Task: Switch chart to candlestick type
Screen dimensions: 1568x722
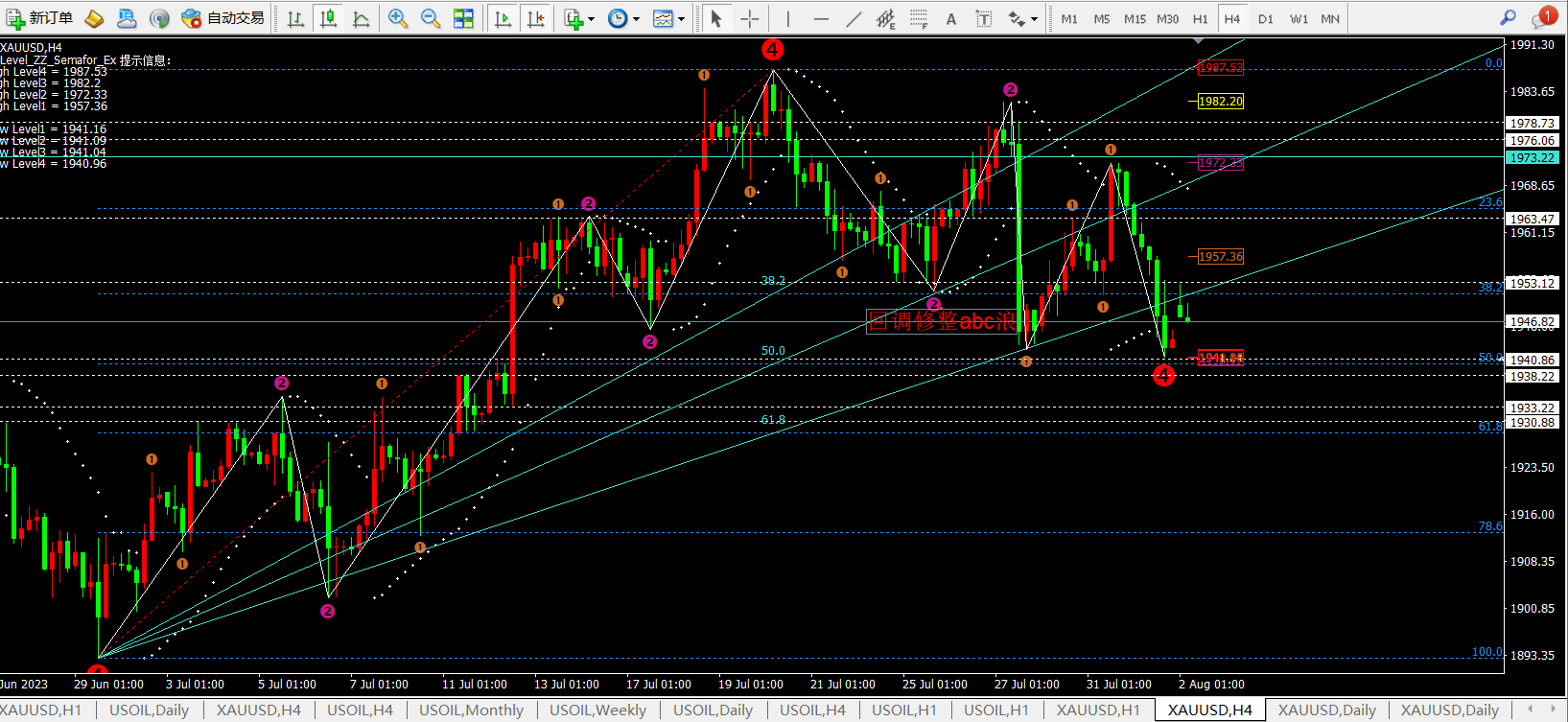Action: 328,18
